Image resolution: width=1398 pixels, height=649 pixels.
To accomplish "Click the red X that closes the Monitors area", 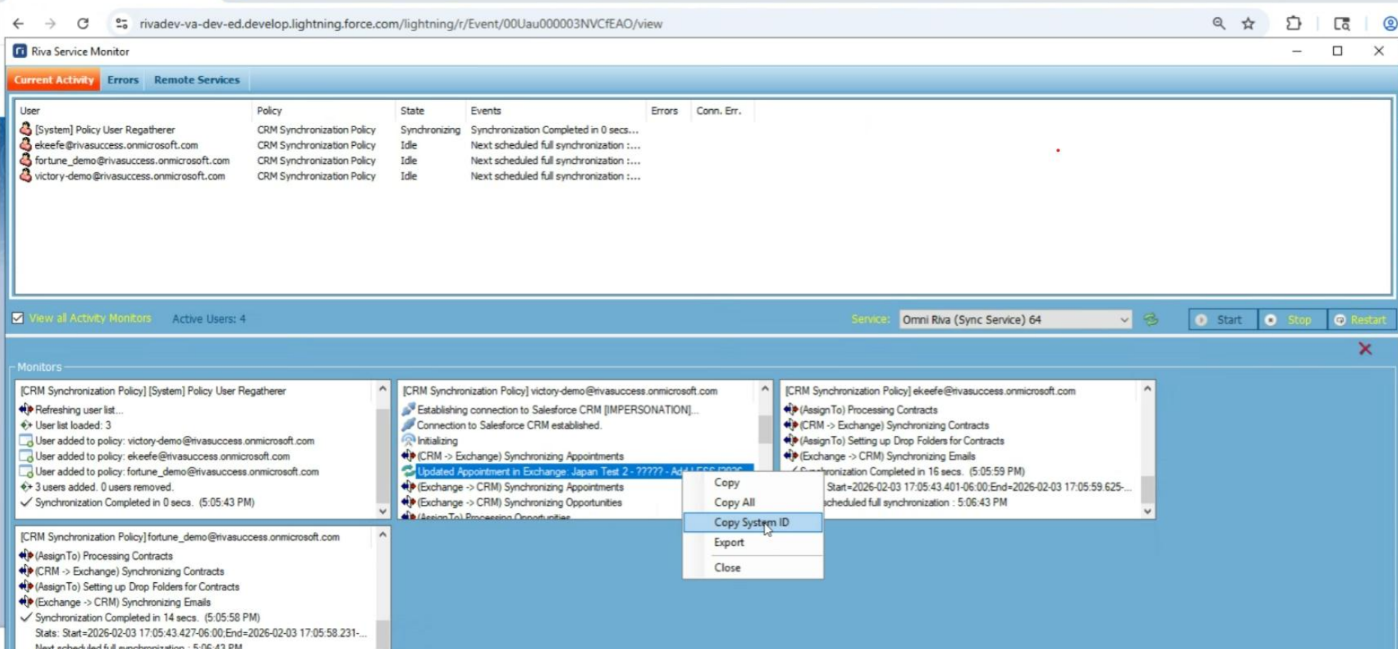I will pyautogui.click(x=1365, y=349).
